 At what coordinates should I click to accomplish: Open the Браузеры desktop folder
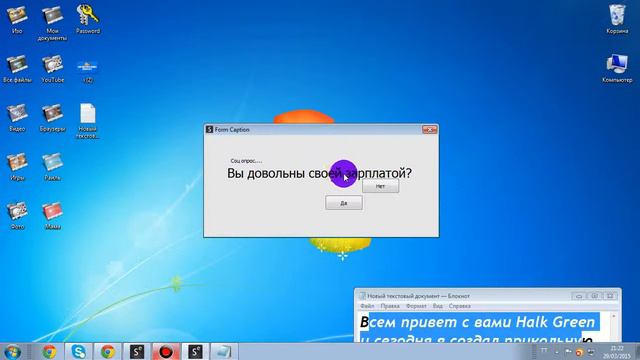pyautogui.click(x=53, y=118)
